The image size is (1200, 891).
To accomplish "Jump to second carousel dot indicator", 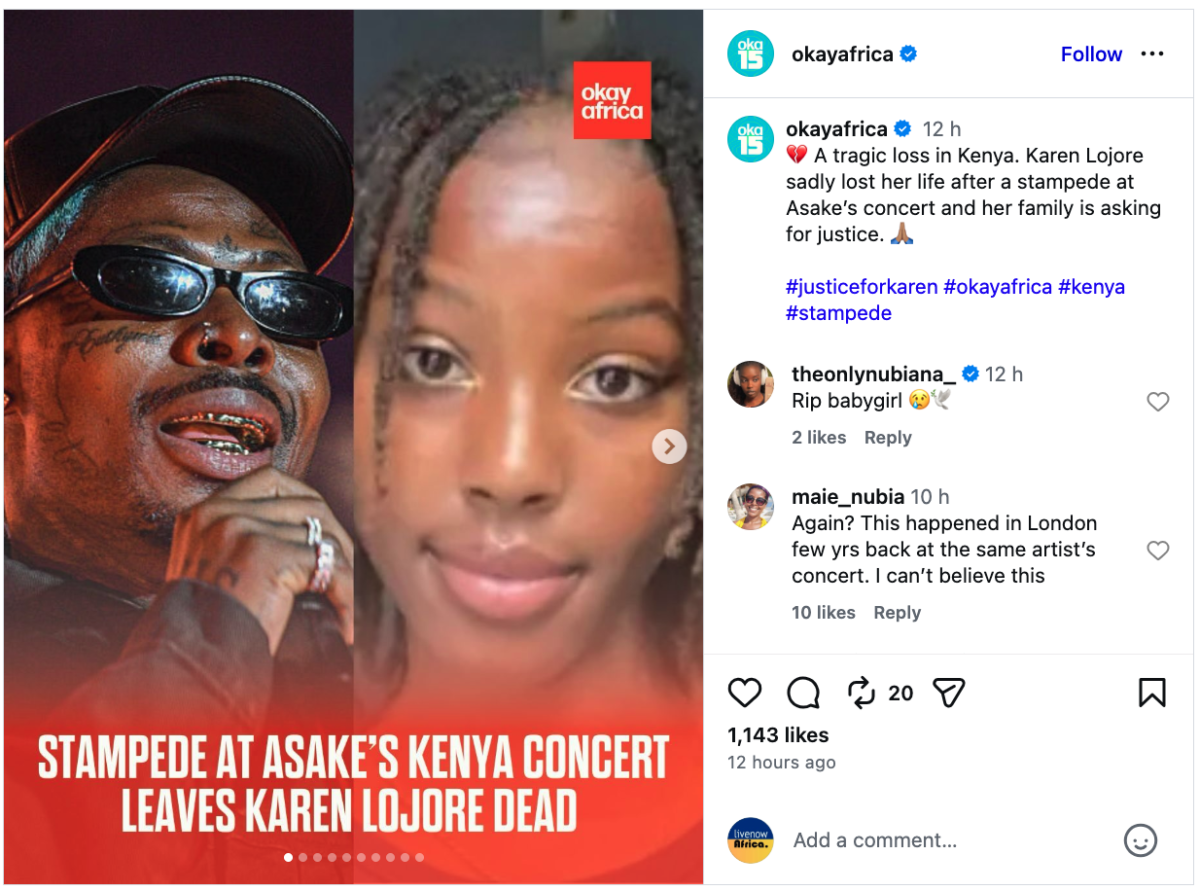I will coord(303,857).
